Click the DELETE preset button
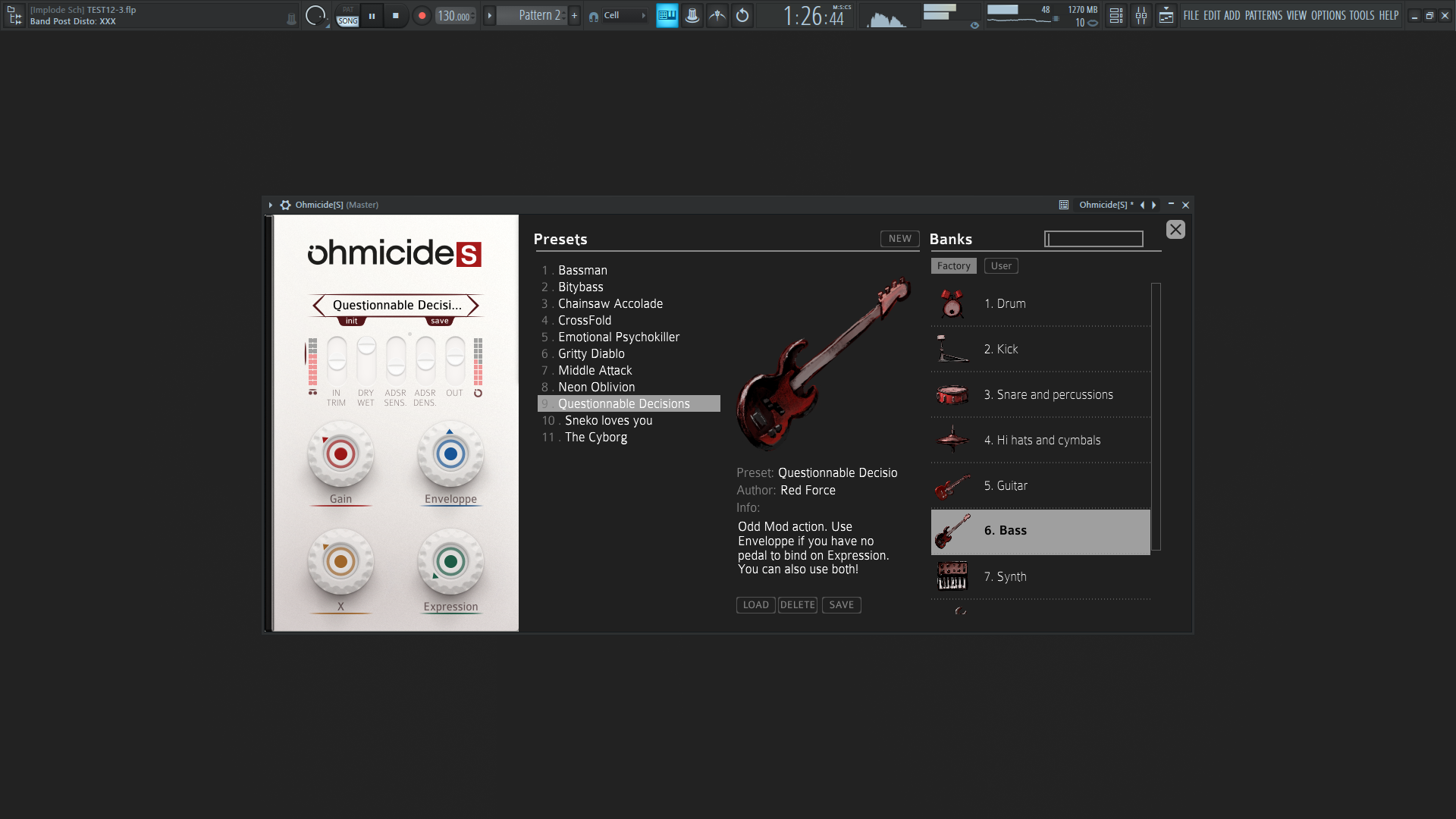Image resolution: width=1456 pixels, height=819 pixels. [798, 605]
